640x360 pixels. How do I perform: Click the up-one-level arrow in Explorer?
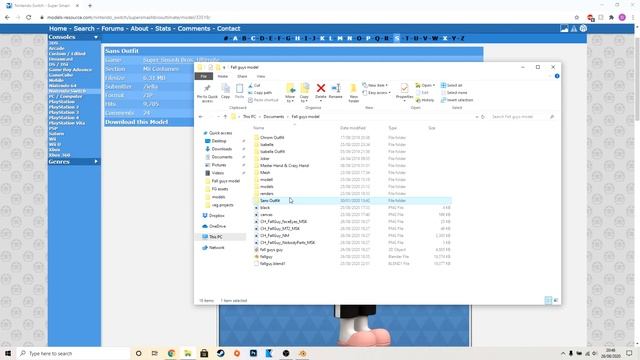225,117
